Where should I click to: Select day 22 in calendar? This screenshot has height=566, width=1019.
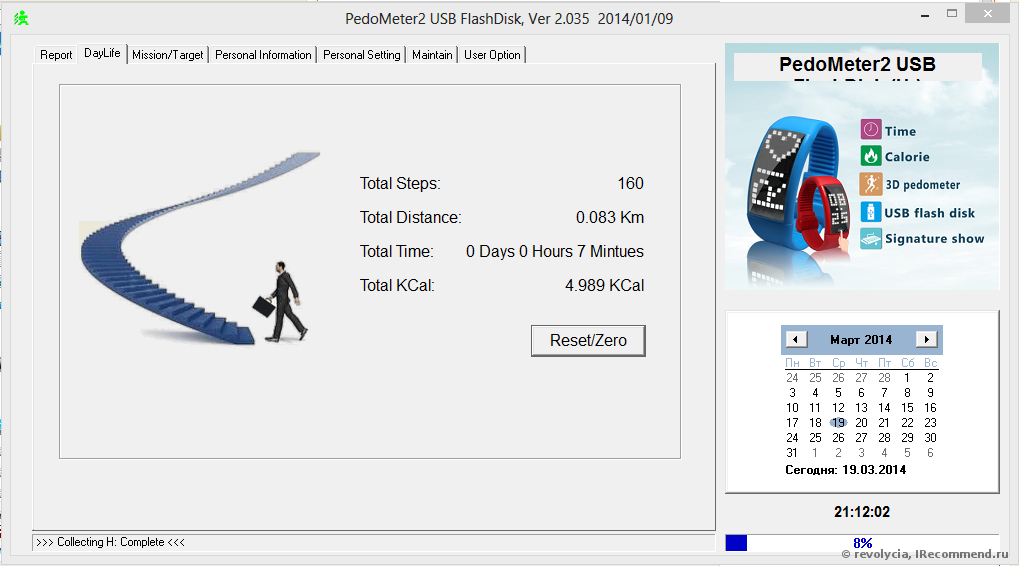pos(907,422)
